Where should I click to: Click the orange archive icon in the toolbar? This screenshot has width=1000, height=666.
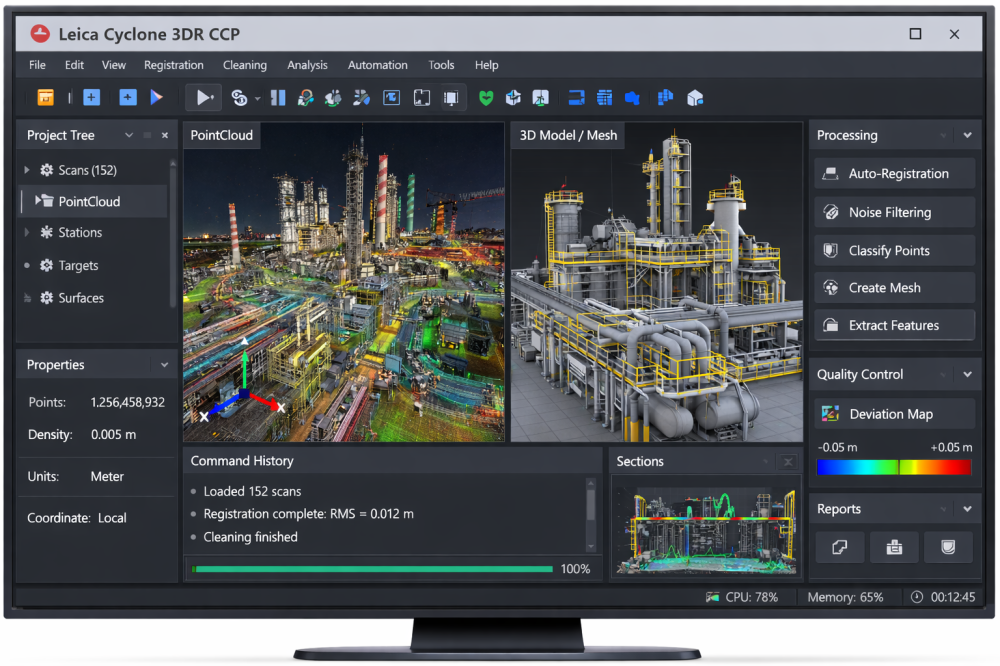[x=45, y=97]
